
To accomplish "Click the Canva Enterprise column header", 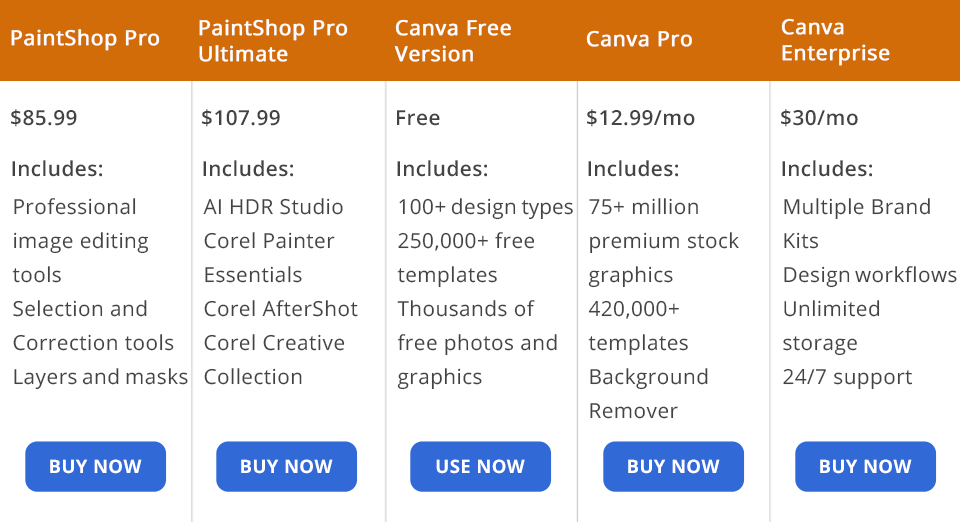I will click(x=835, y=41).
